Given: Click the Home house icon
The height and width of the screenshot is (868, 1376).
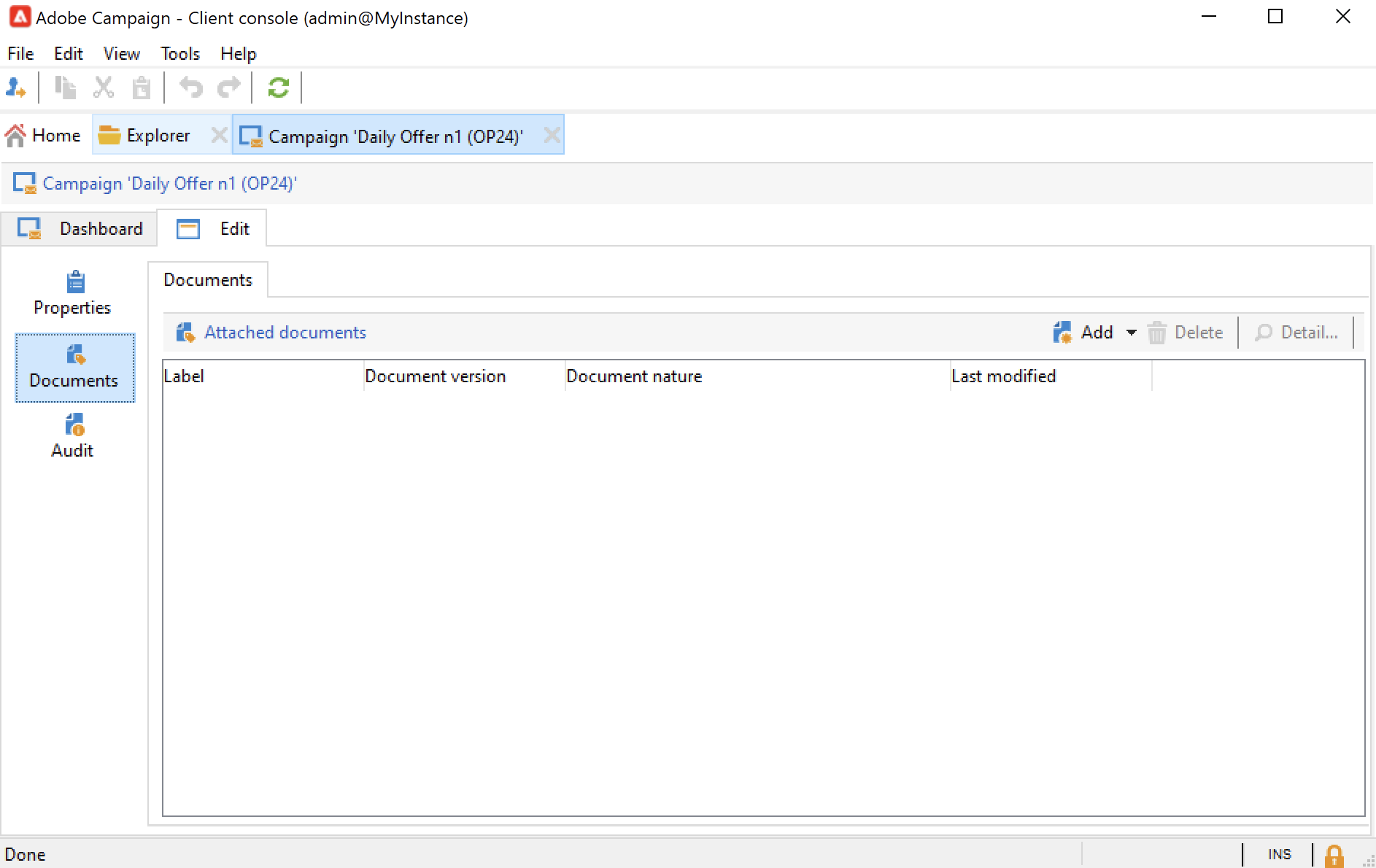Looking at the screenshot, I should [x=15, y=136].
